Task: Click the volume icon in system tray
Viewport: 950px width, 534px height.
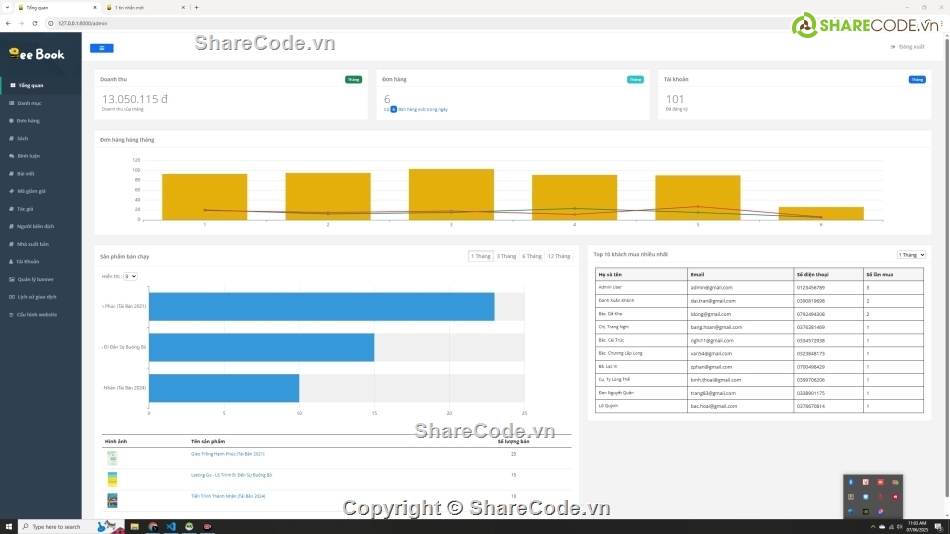Action: click(899, 527)
